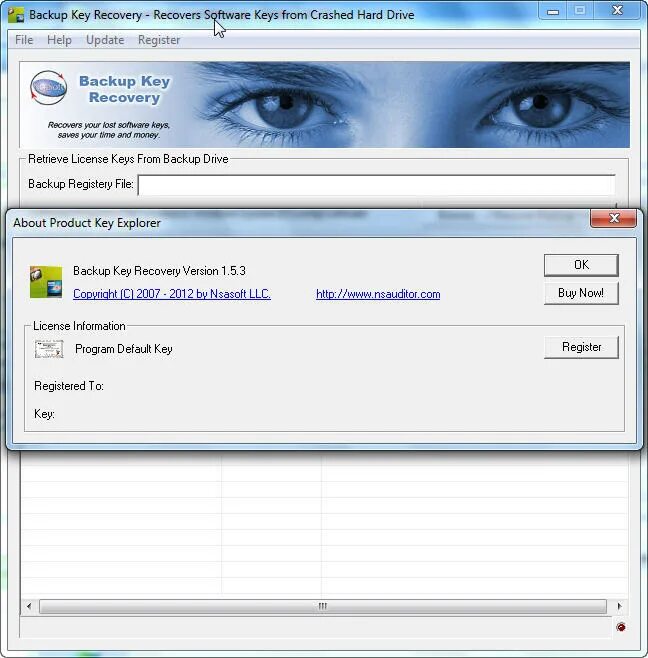
Task: Click the circular logo in the banner
Action: click(49, 87)
